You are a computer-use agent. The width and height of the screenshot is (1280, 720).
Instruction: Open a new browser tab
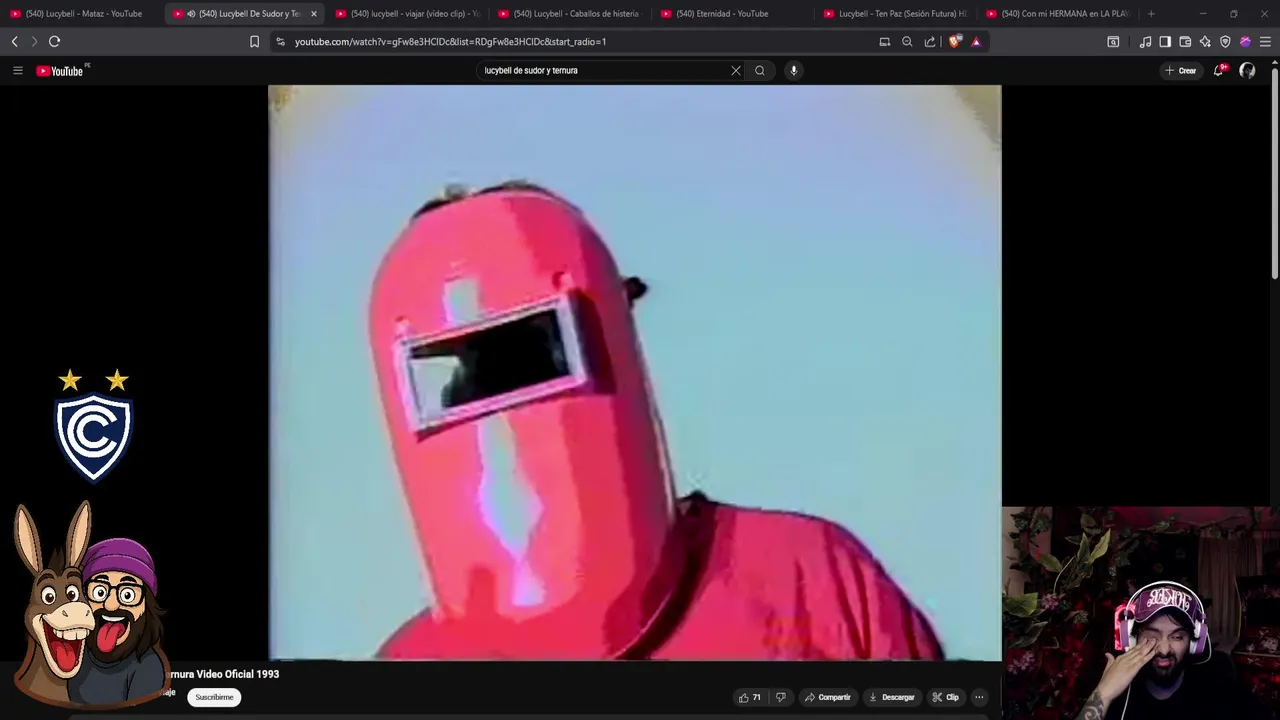pyautogui.click(x=1151, y=14)
